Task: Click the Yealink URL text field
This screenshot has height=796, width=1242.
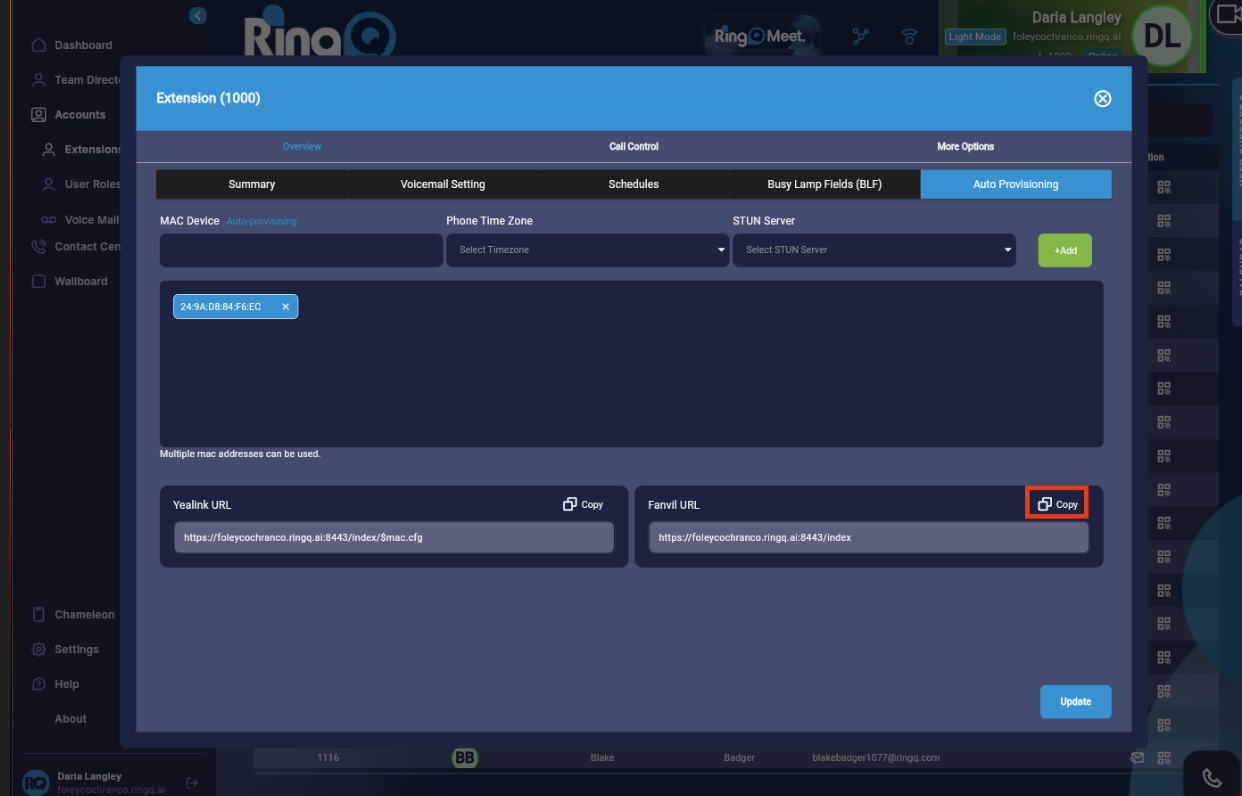Action: pos(394,537)
